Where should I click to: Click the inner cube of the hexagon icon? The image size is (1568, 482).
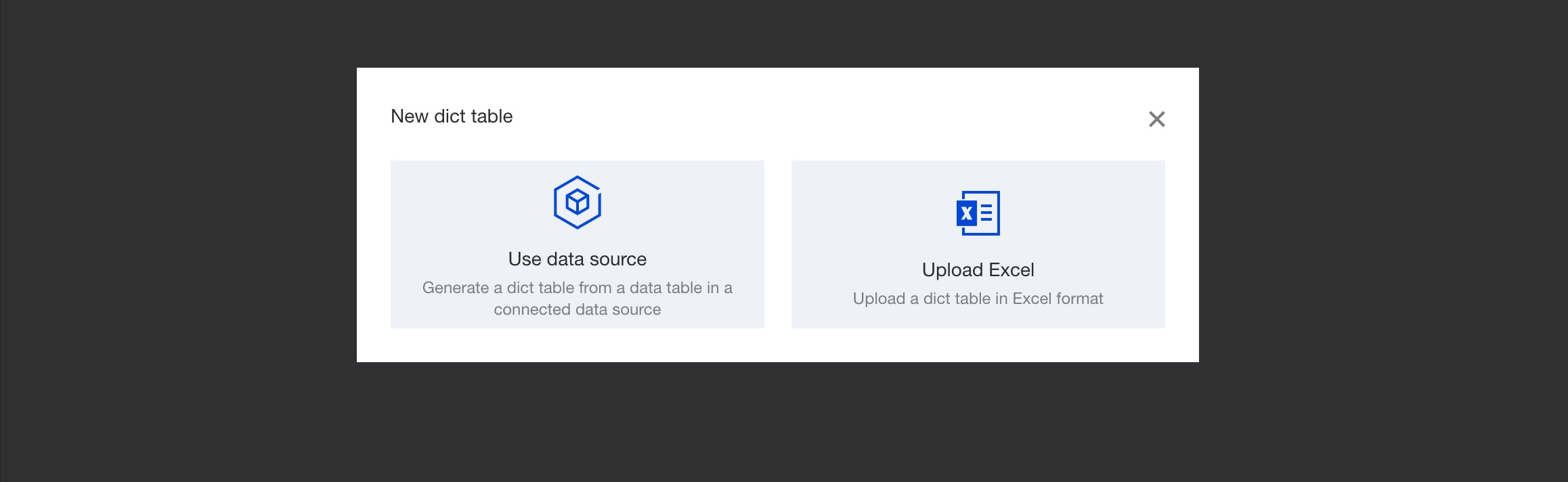coord(577,202)
